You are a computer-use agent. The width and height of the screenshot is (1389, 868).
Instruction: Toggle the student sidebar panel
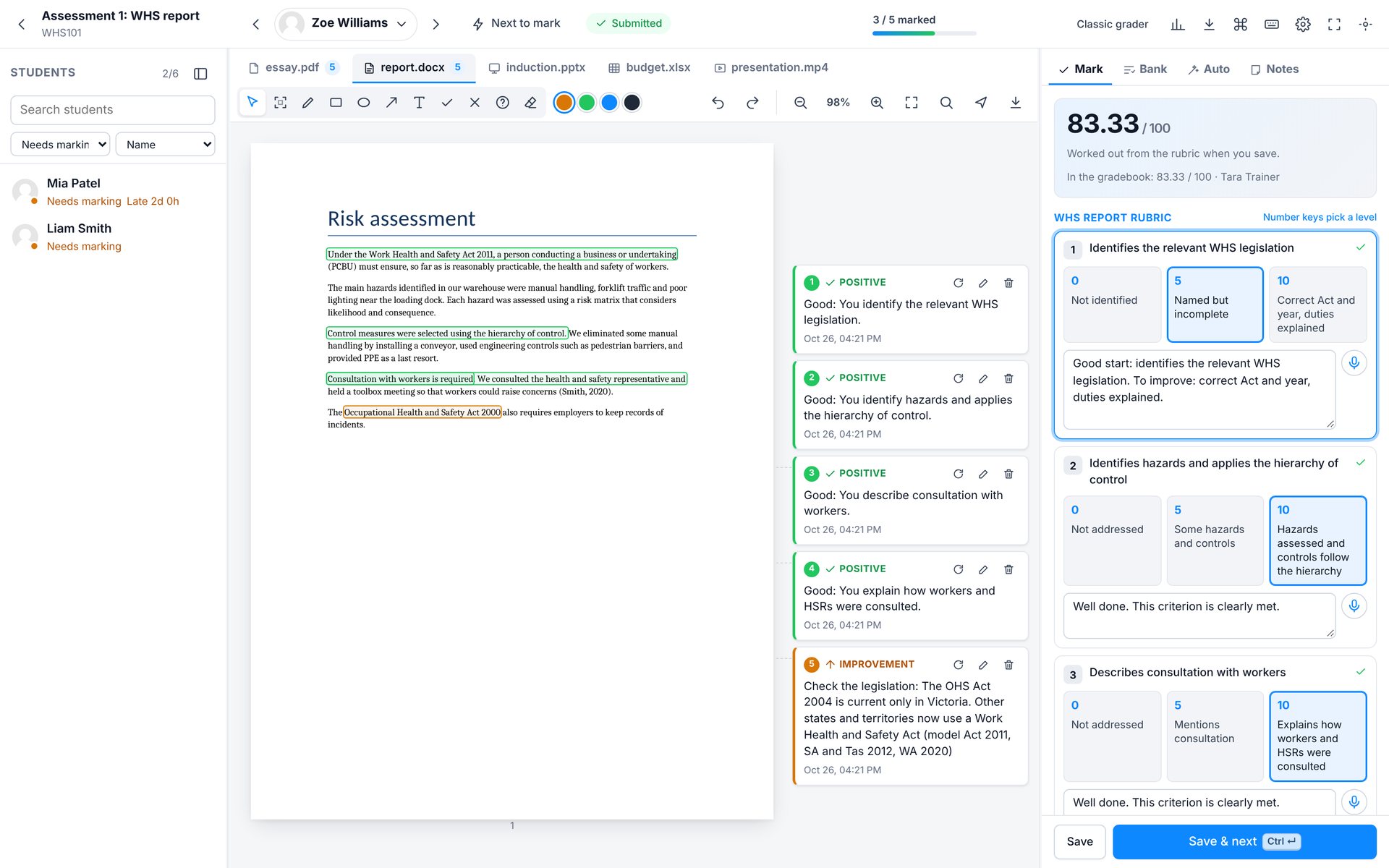pos(201,73)
